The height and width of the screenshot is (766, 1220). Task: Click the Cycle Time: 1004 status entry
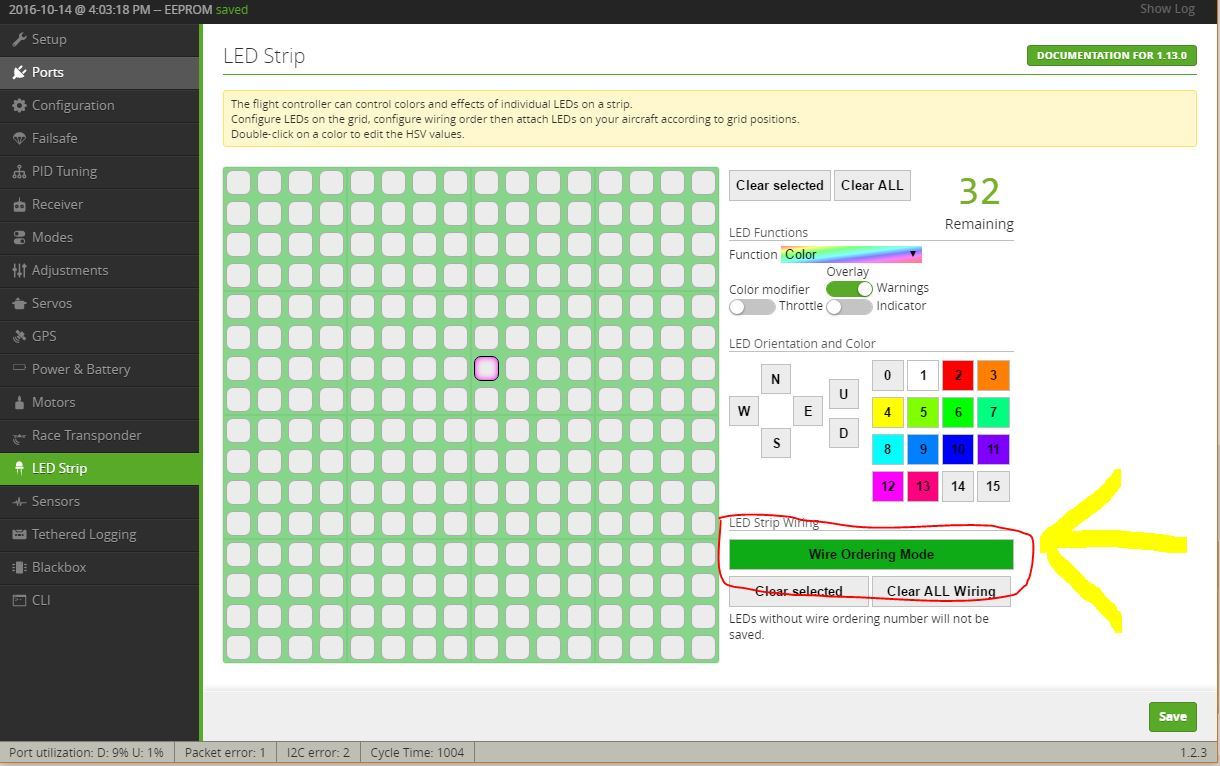pos(417,752)
